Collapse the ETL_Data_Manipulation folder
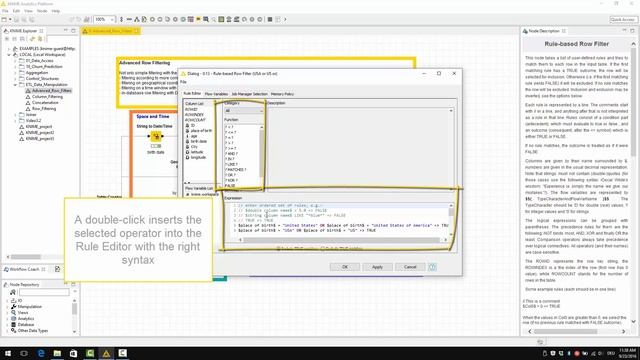This screenshot has width=640, height=360. [16, 84]
